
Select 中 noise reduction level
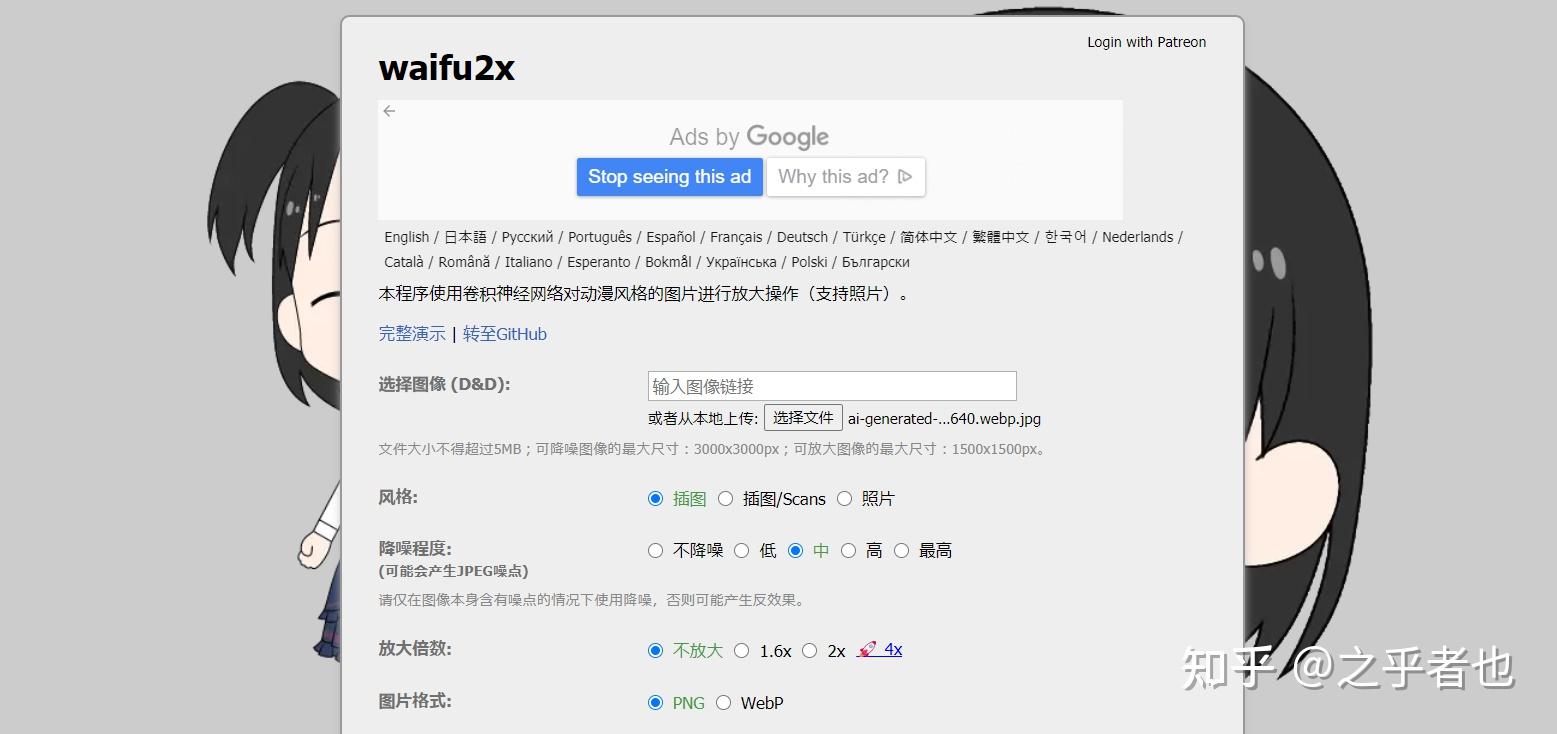tap(796, 550)
